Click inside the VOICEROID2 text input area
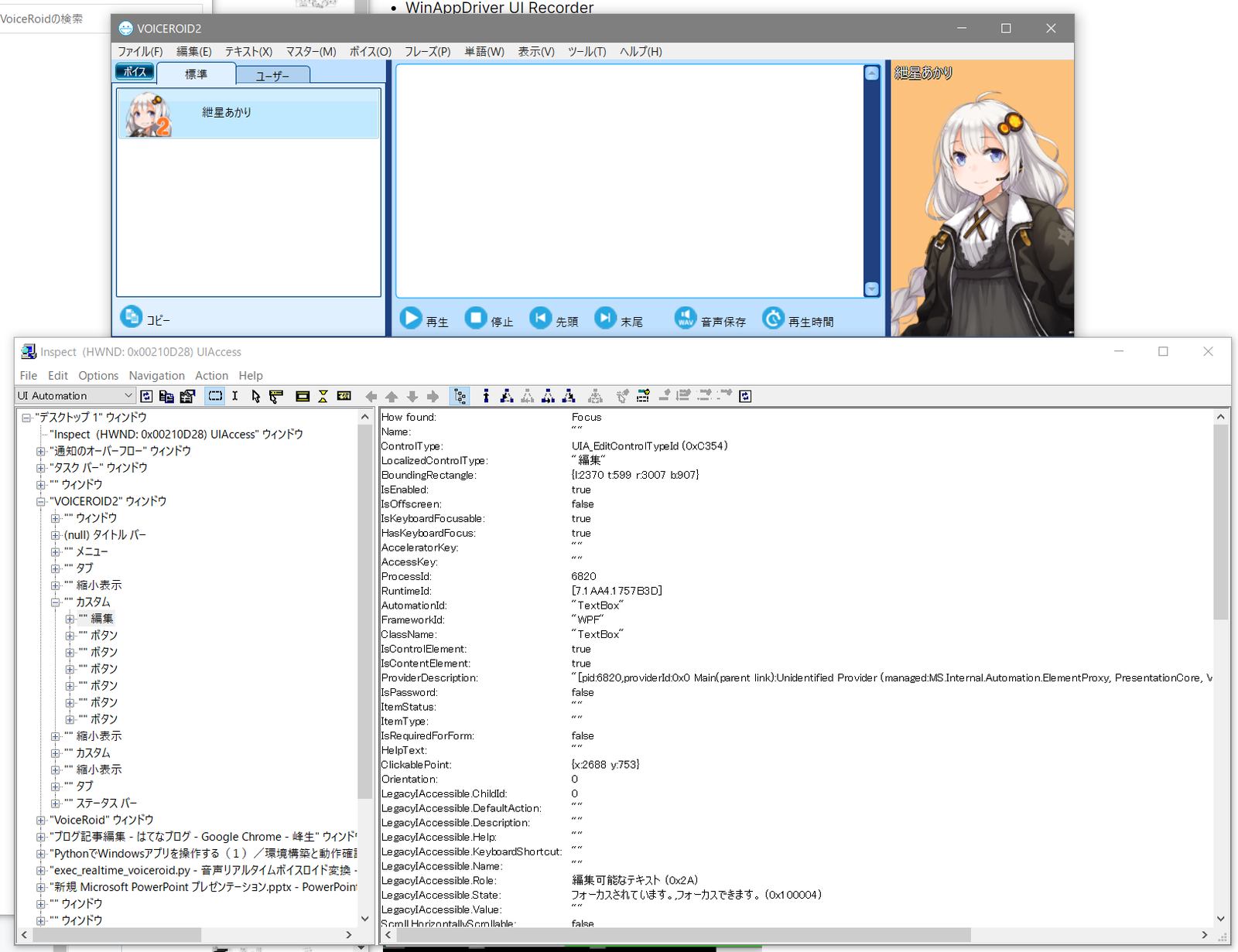This screenshot has width=1238, height=952. [x=630, y=181]
